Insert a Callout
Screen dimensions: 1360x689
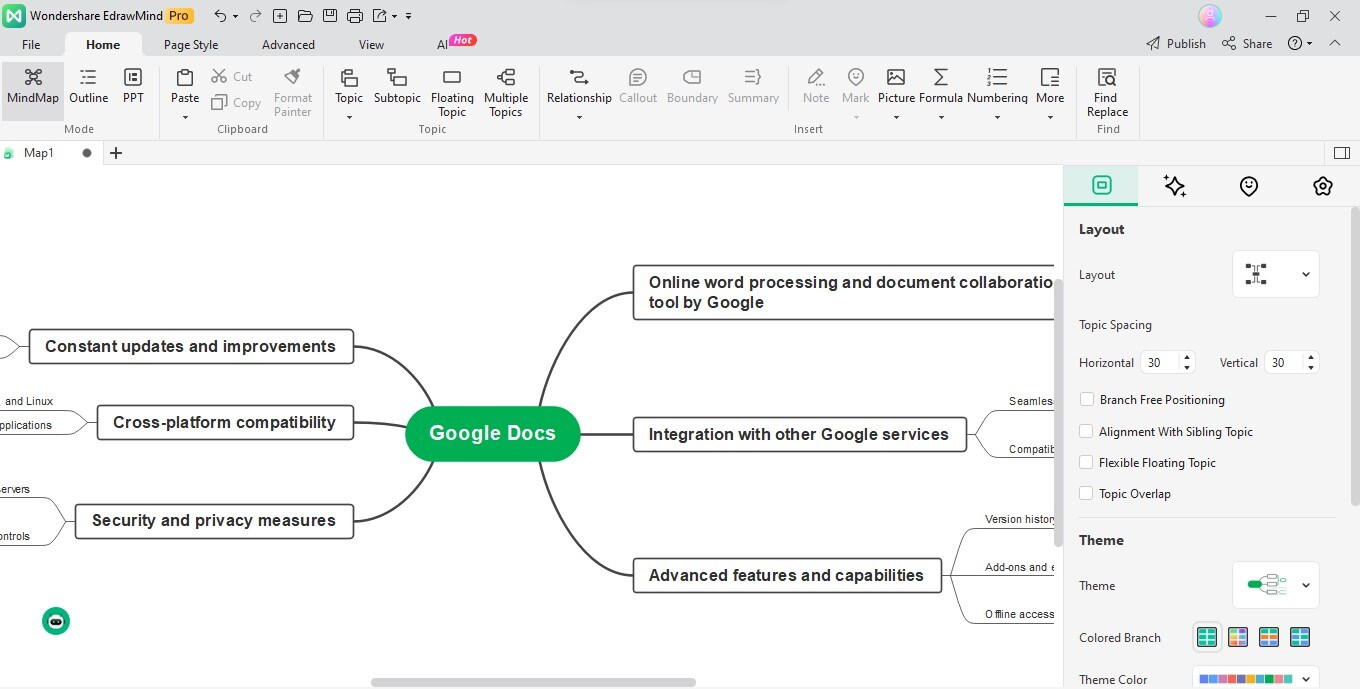tap(638, 87)
